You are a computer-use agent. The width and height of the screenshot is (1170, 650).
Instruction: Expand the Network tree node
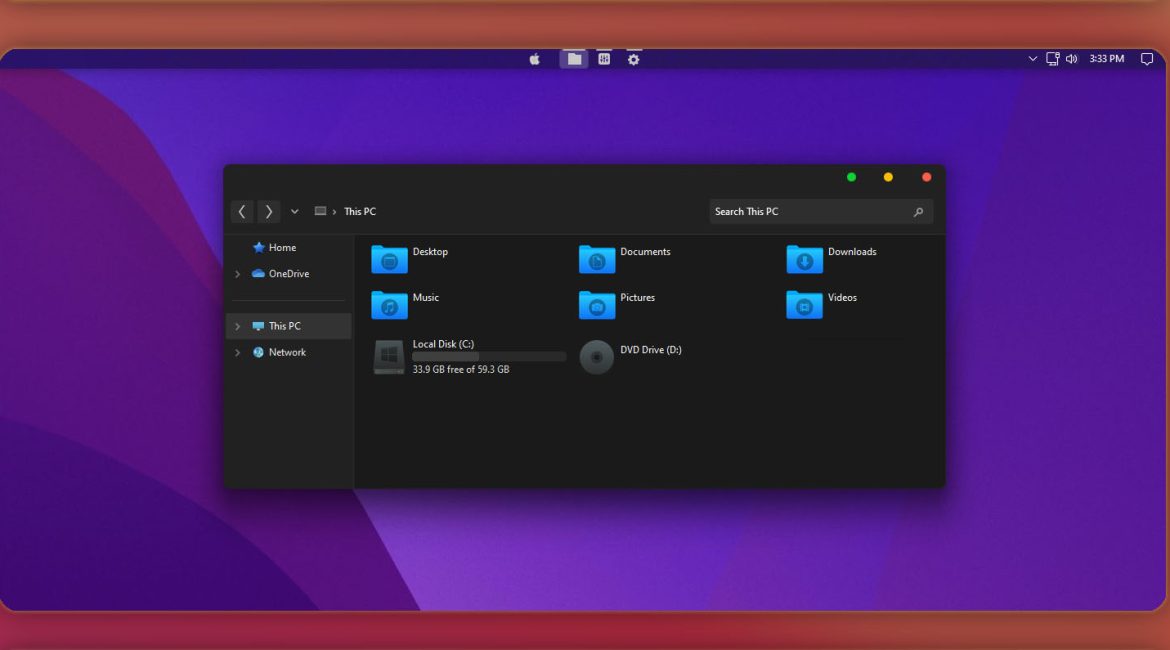pyautogui.click(x=237, y=353)
